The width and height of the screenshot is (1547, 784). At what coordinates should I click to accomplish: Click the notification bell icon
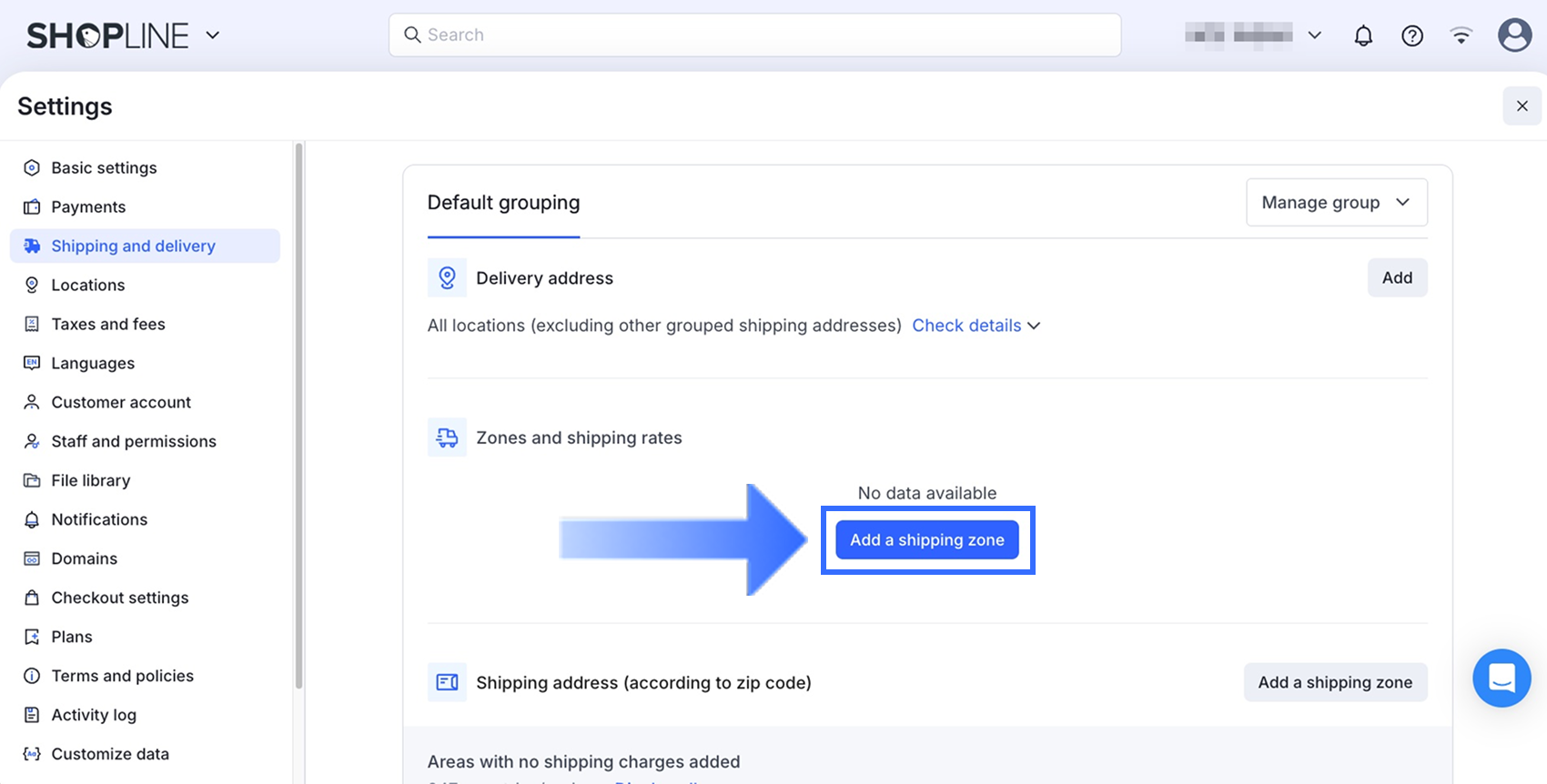coord(1363,35)
